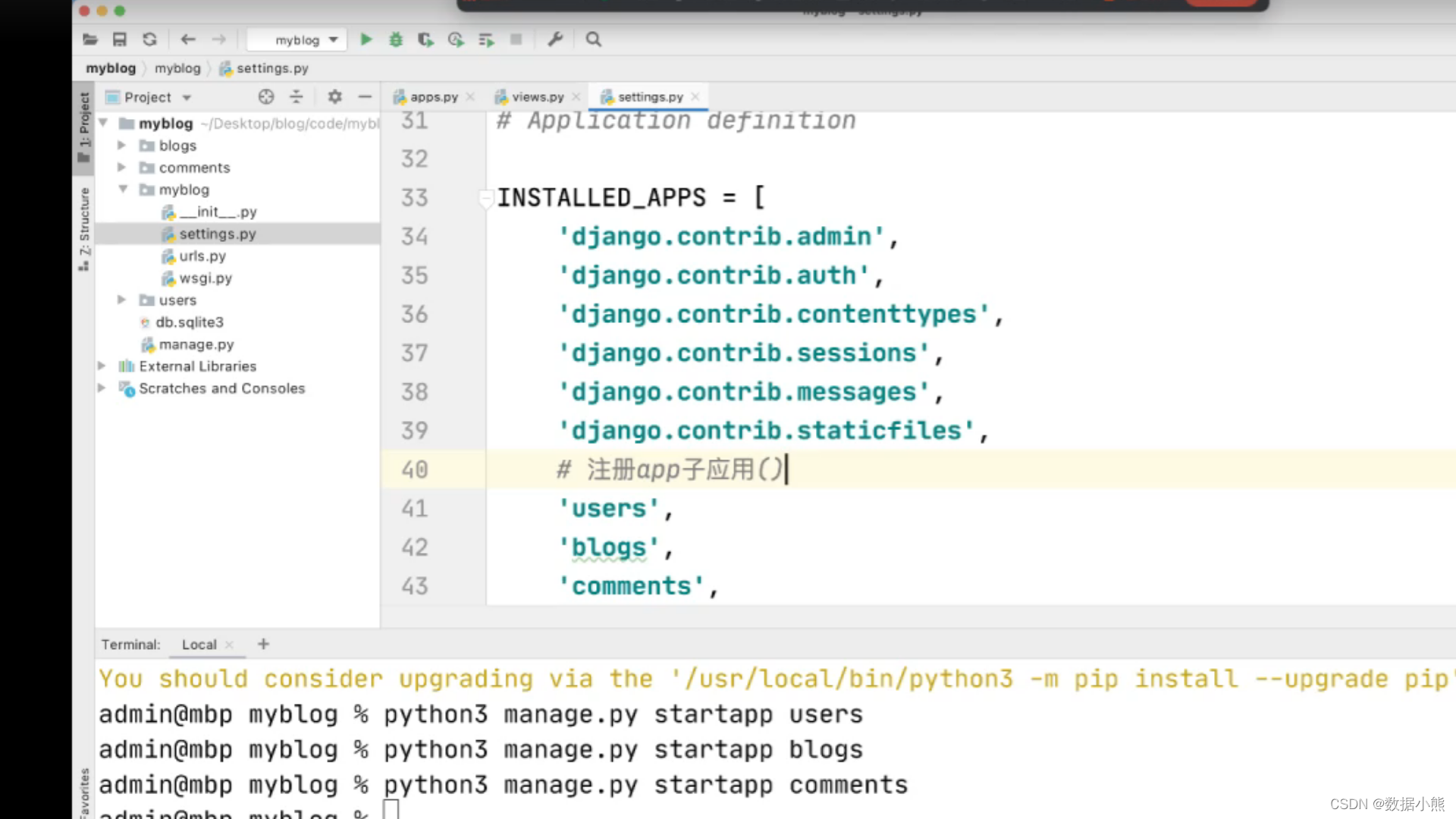Toggle the Favorites side tool window

tap(84, 793)
